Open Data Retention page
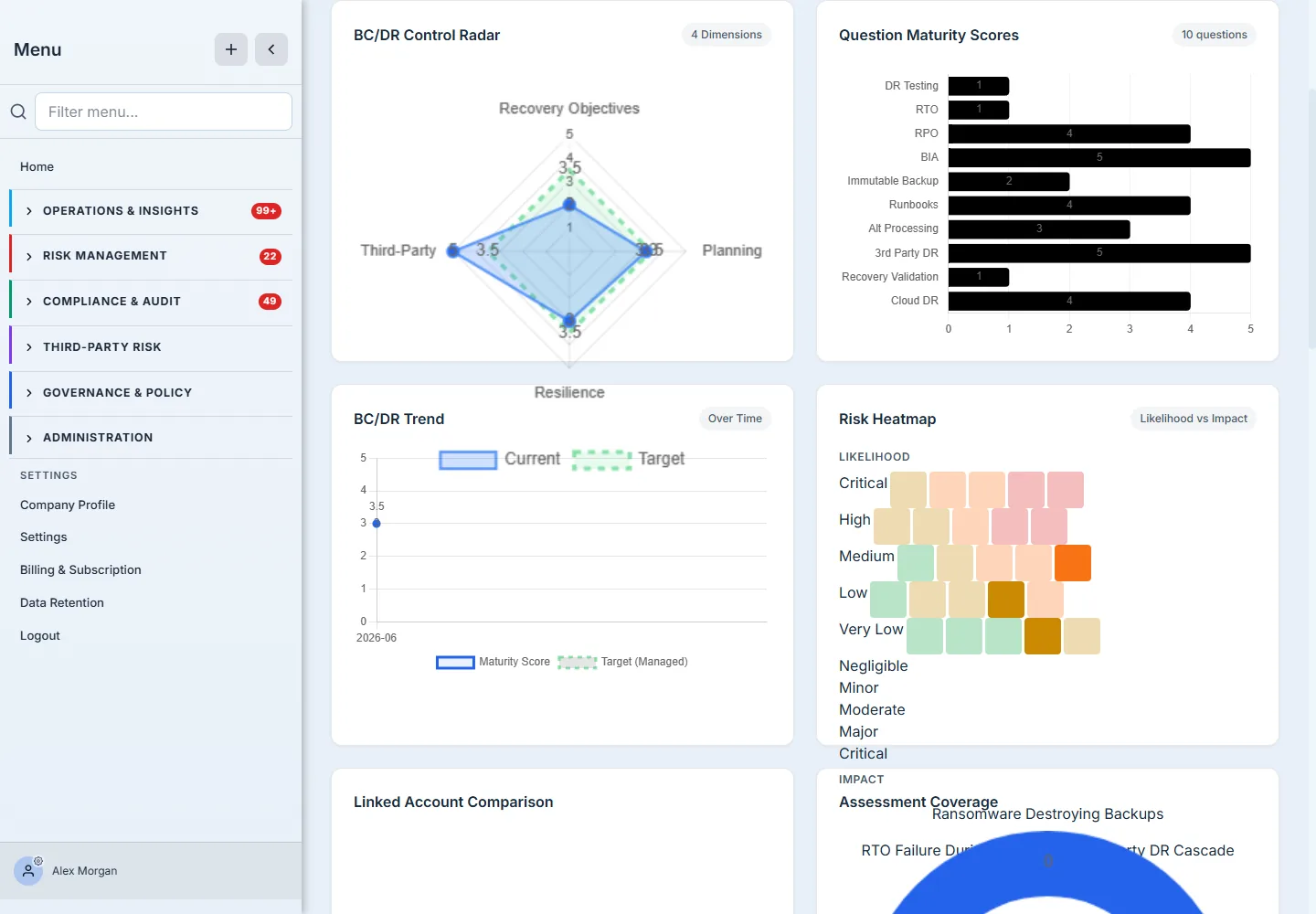 tap(62, 602)
